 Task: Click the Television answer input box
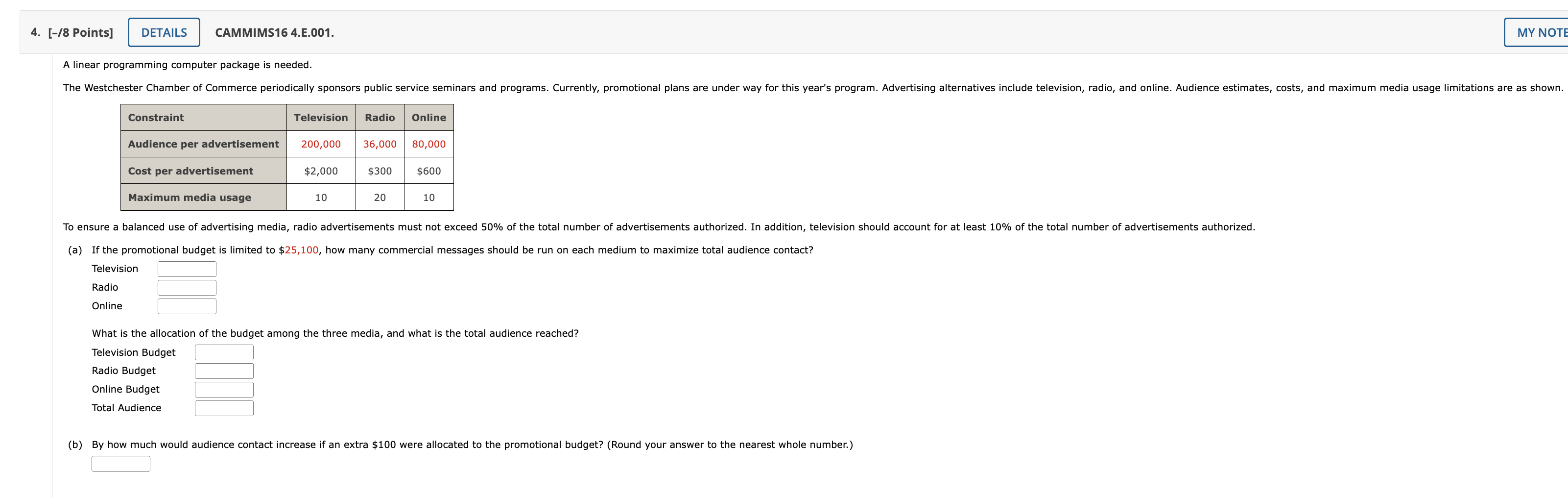click(x=186, y=268)
